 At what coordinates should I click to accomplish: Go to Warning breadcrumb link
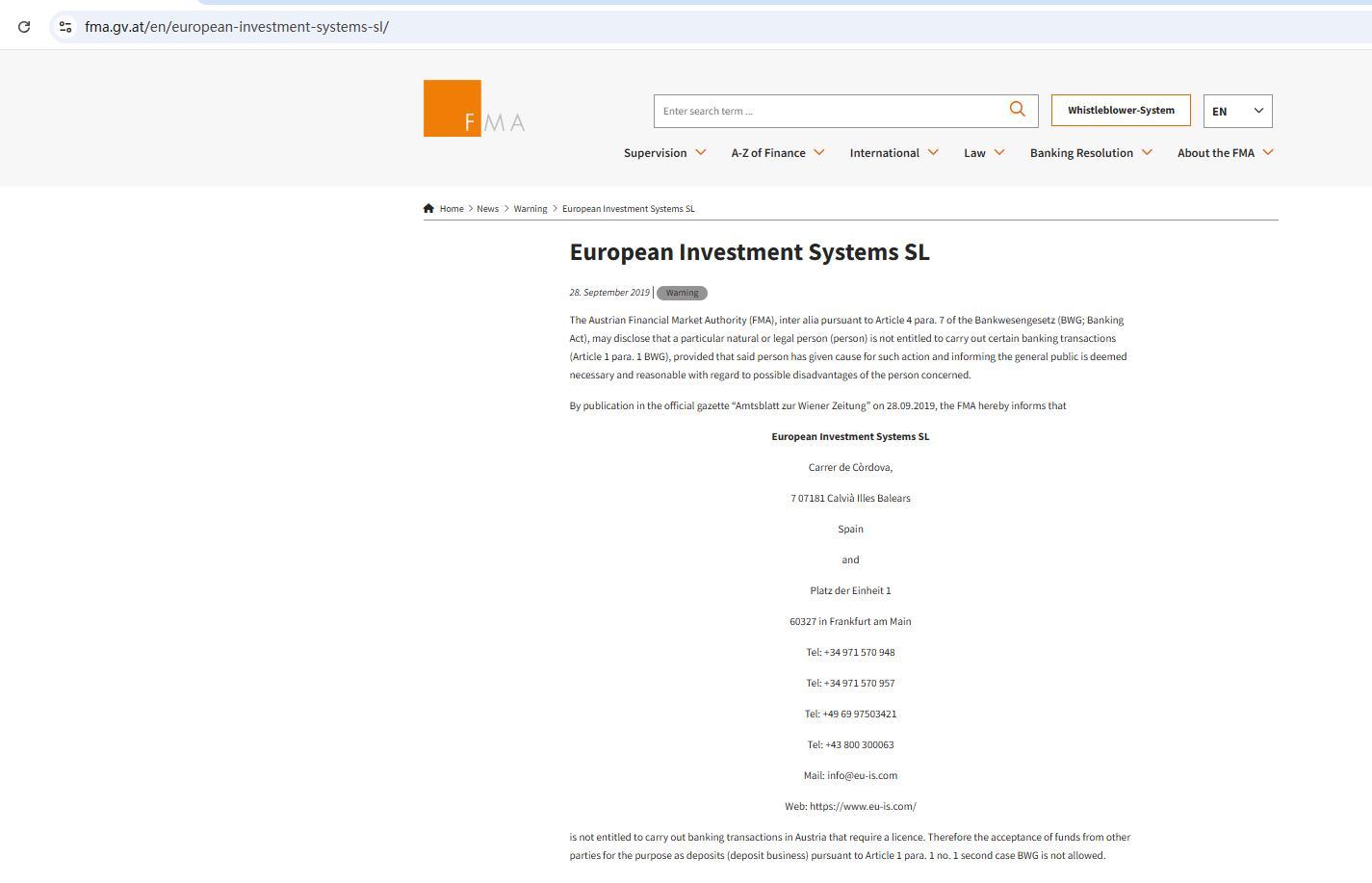click(x=530, y=209)
